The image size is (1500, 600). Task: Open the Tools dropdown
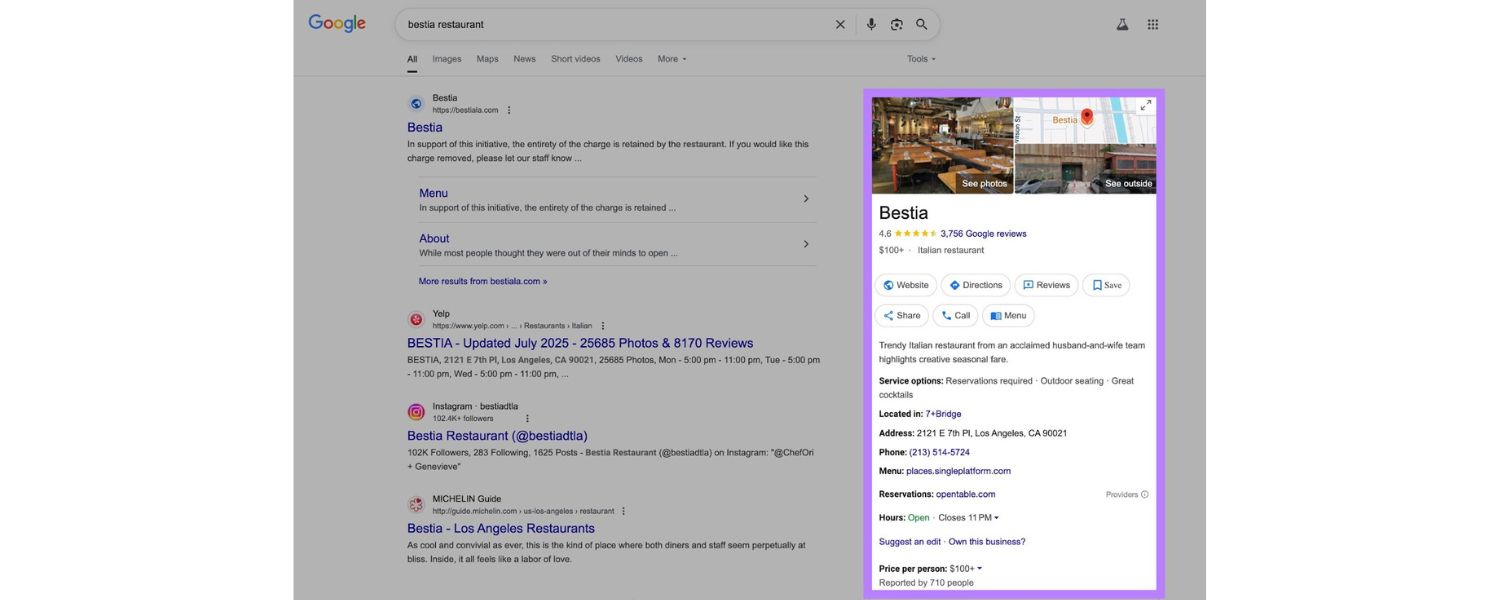[x=921, y=59]
